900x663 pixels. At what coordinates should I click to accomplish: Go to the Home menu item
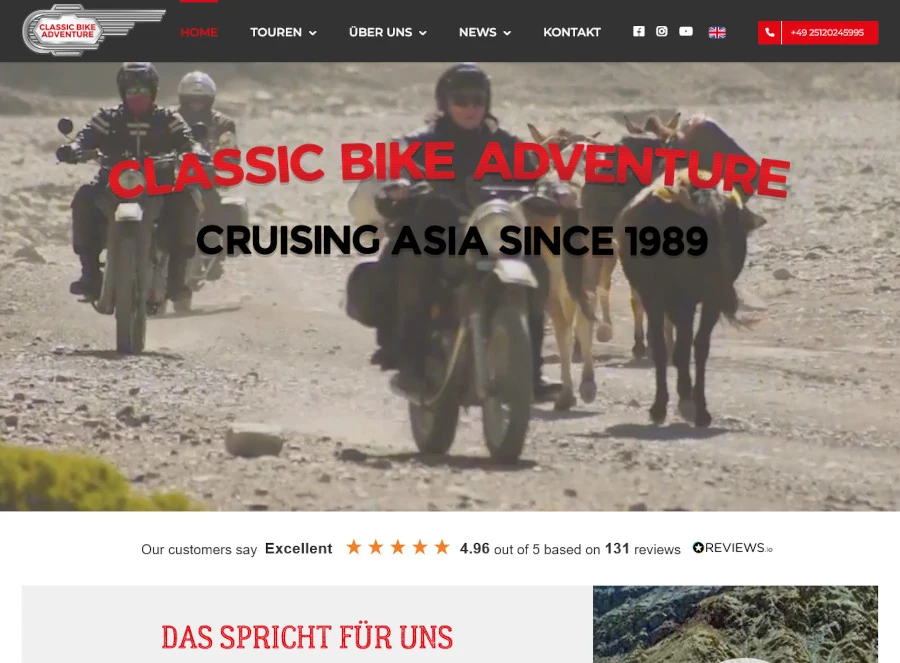(x=199, y=32)
